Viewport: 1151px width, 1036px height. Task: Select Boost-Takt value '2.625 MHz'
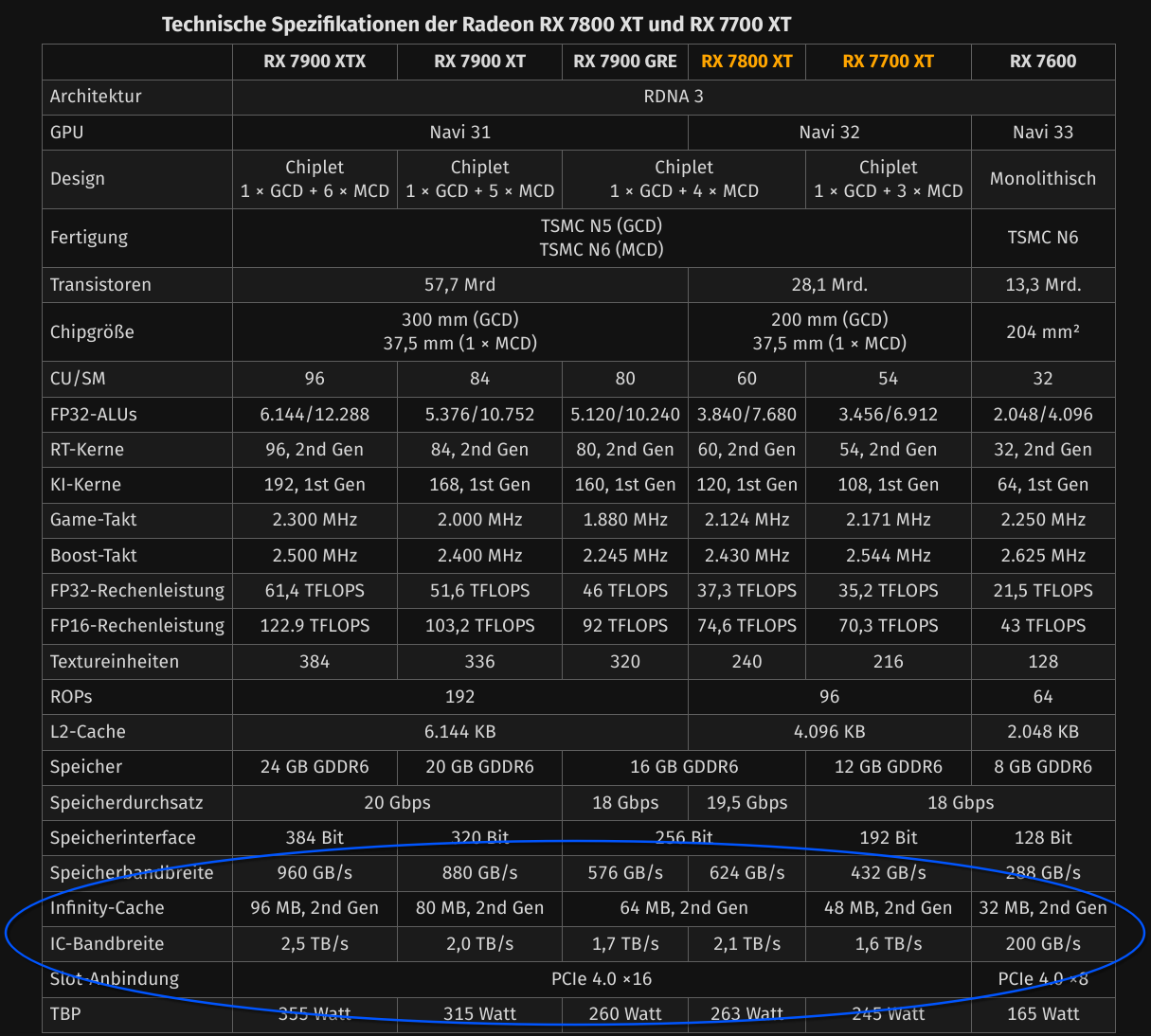1043,556
